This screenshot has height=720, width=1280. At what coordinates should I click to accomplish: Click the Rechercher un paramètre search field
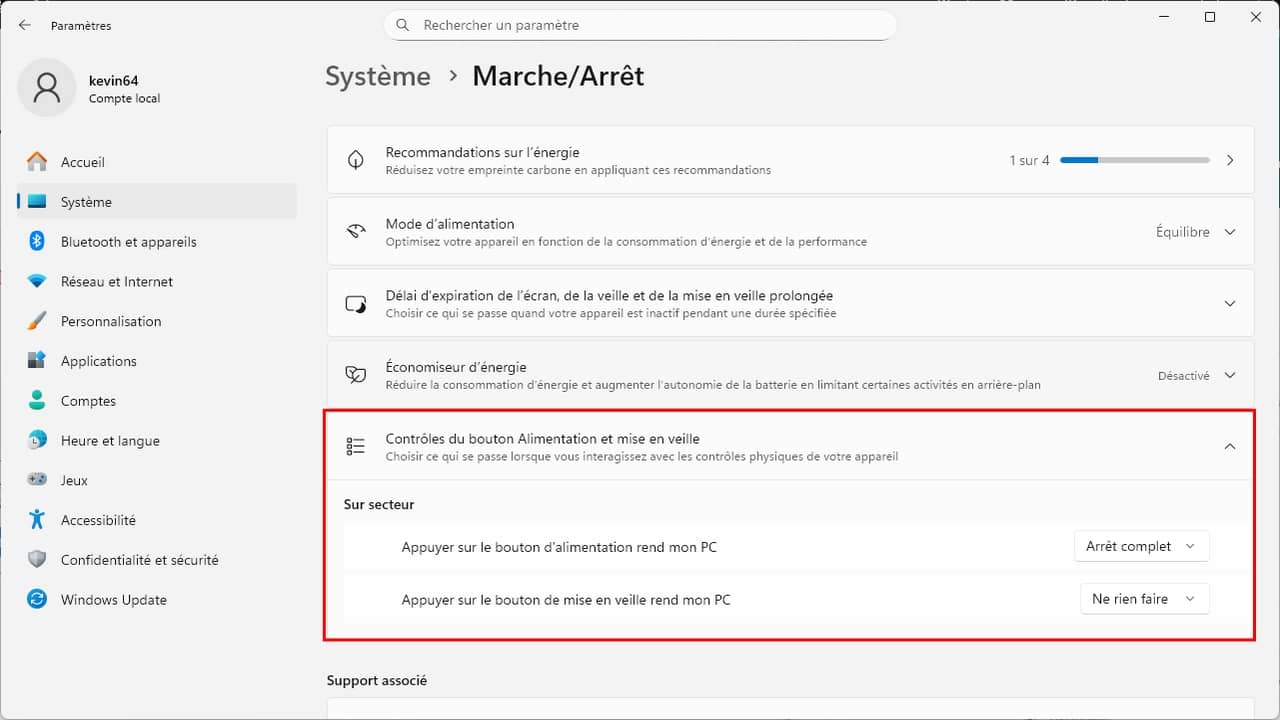tap(640, 25)
